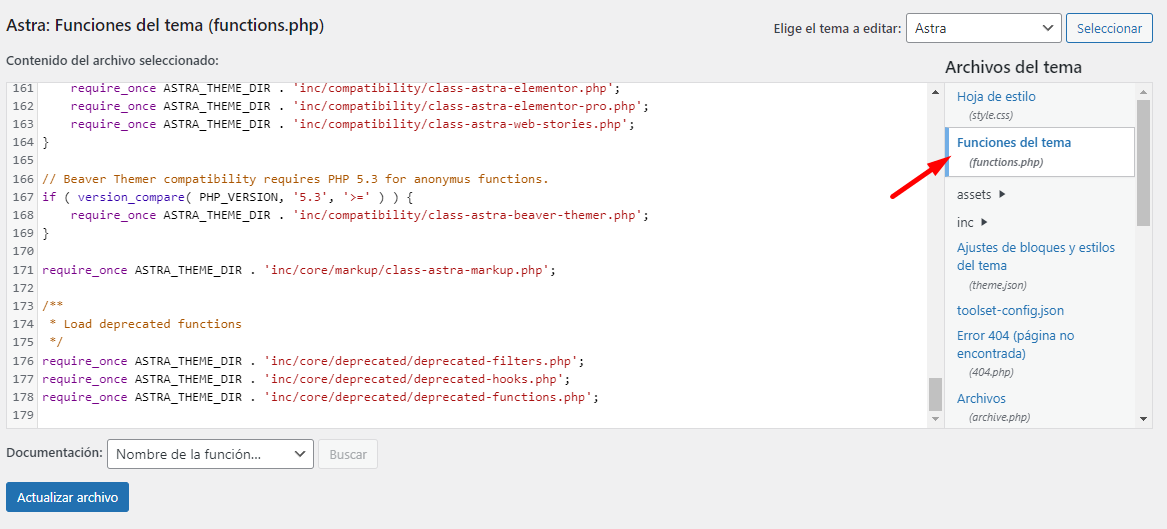Image resolution: width=1167 pixels, height=529 pixels.
Task: Expand the assets folder
Action: pyautogui.click(x=981, y=194)
